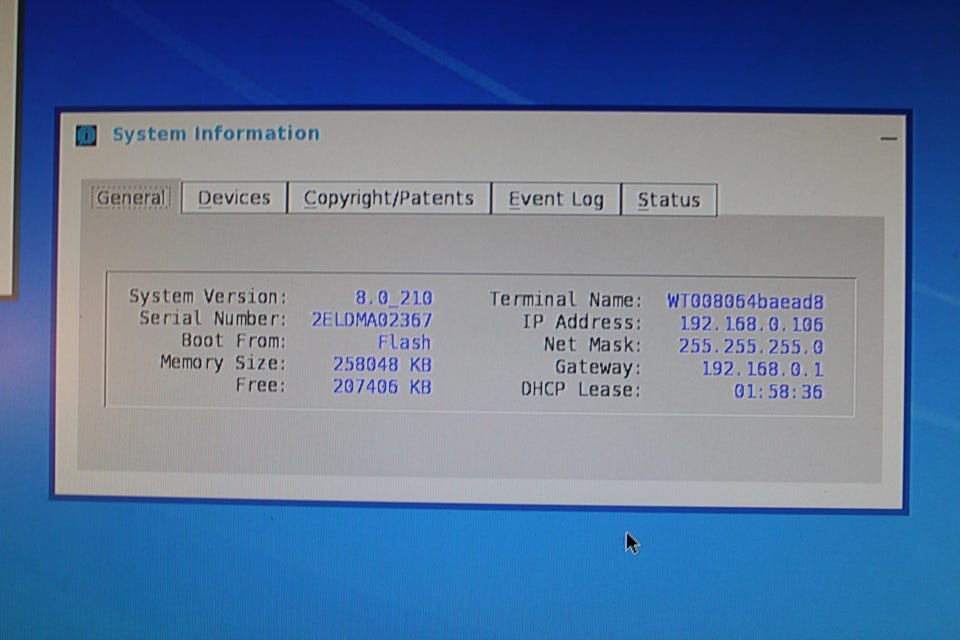Click the IP address 192.168.0.106
Screen dimensions: 960x640
point(751,324)
